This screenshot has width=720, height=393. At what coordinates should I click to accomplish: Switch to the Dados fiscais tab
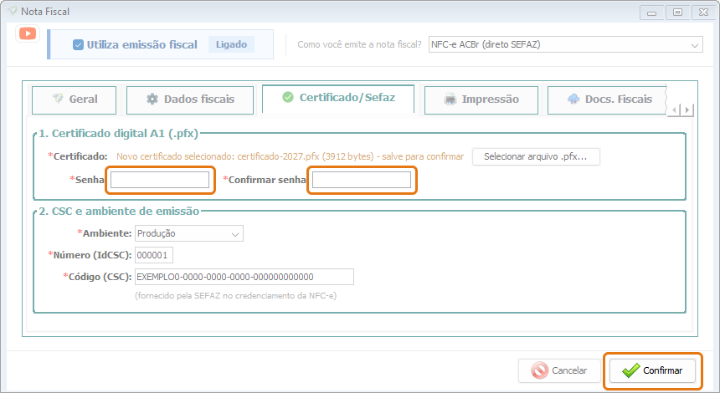(190, 100)
